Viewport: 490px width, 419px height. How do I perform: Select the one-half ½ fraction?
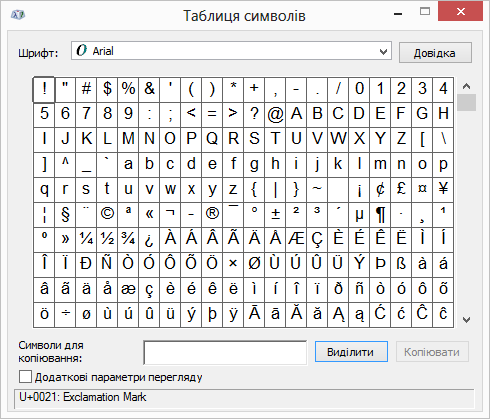(107, 238)
